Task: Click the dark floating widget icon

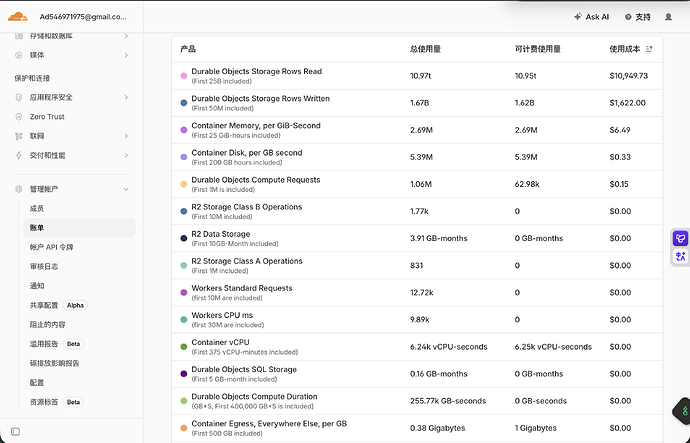Action: coord(683,411)
